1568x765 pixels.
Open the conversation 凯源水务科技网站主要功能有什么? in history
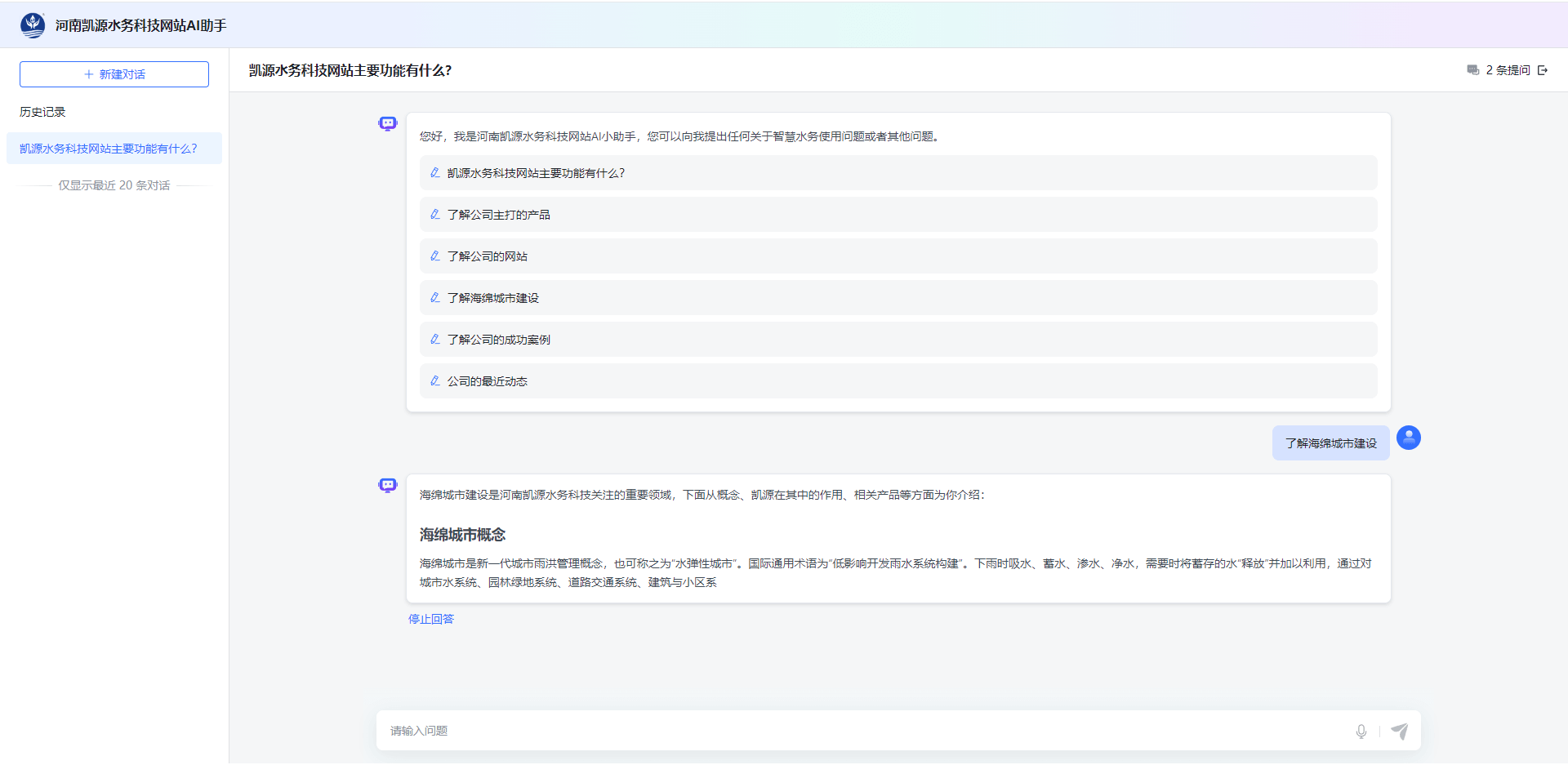pos(114,149)
